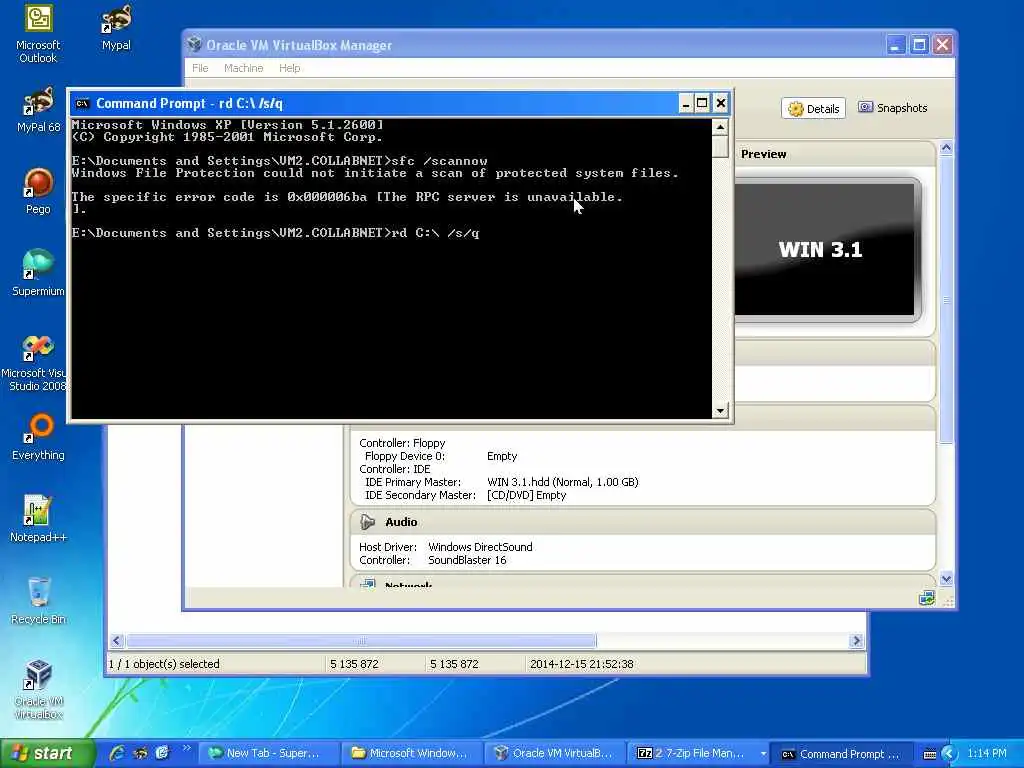Viewport: 1024px width, 768px height.
Task: Switch to Snapshots view in VirtualBox
Action: coord(893,108)
